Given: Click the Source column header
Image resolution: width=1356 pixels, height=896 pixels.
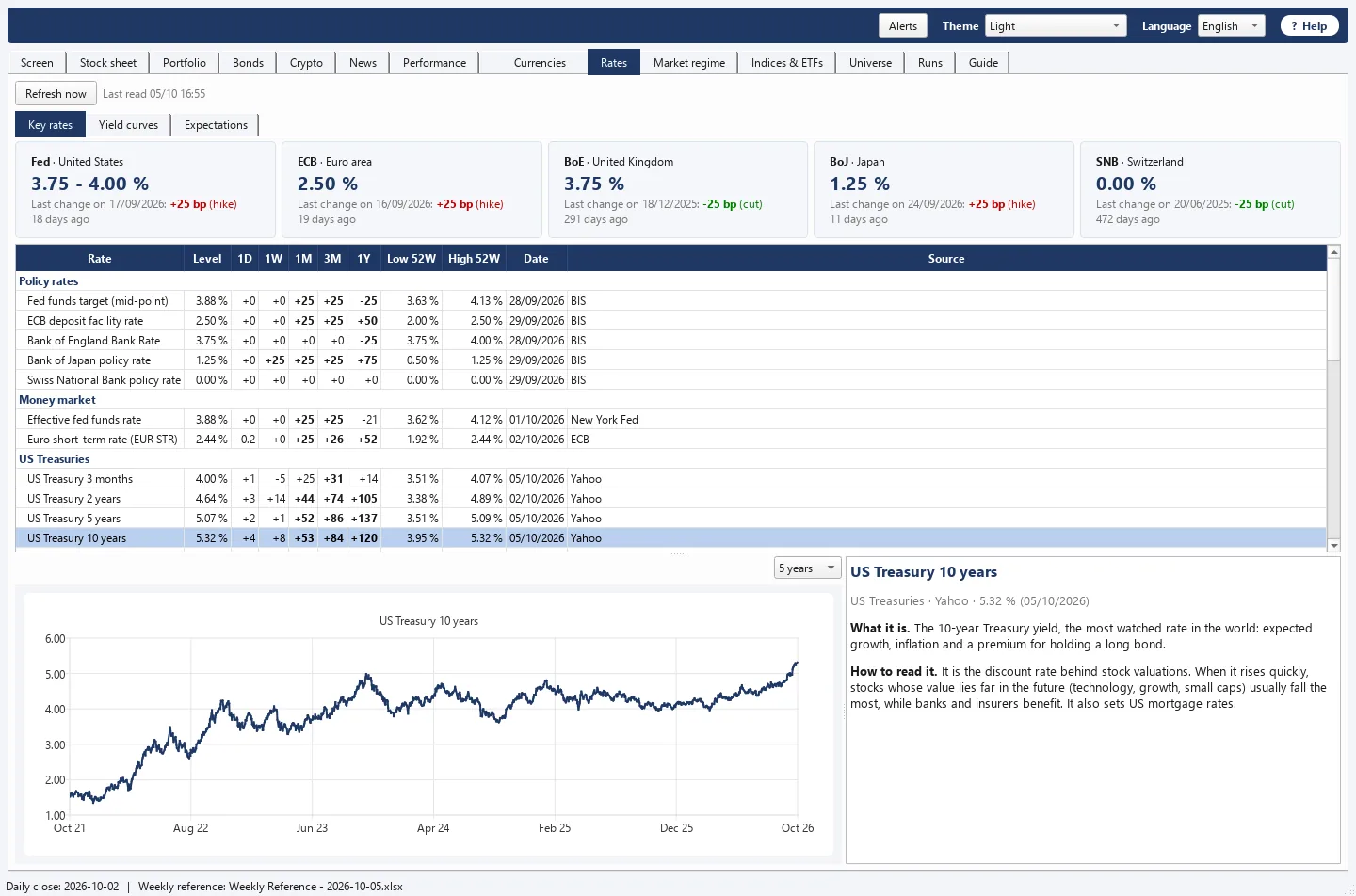Looking at the screenshot, I should pos(946,259).
